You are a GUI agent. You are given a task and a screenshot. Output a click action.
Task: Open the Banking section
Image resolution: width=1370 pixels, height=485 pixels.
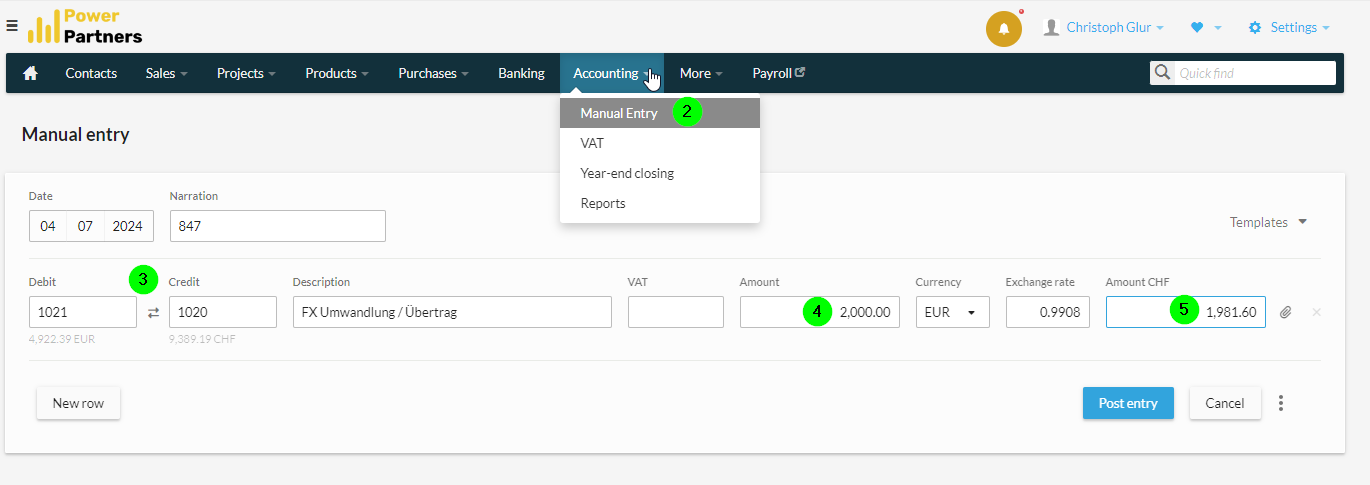pyautogui.click(x=521, y=73)
